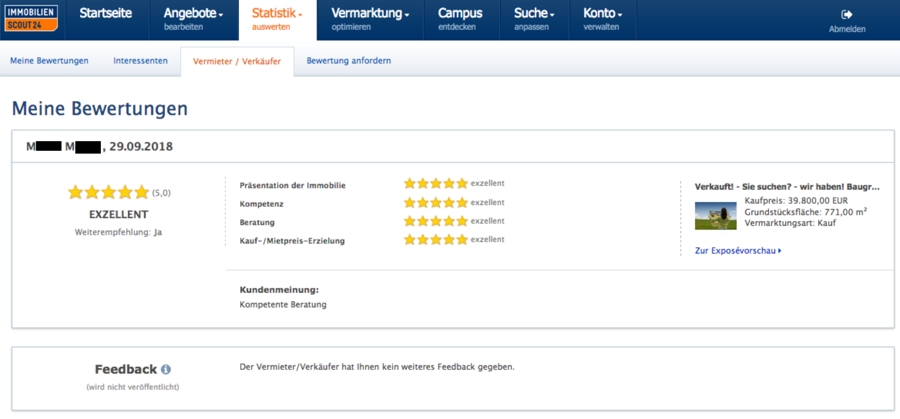Click the Beratung star rating

pos(436,221)
